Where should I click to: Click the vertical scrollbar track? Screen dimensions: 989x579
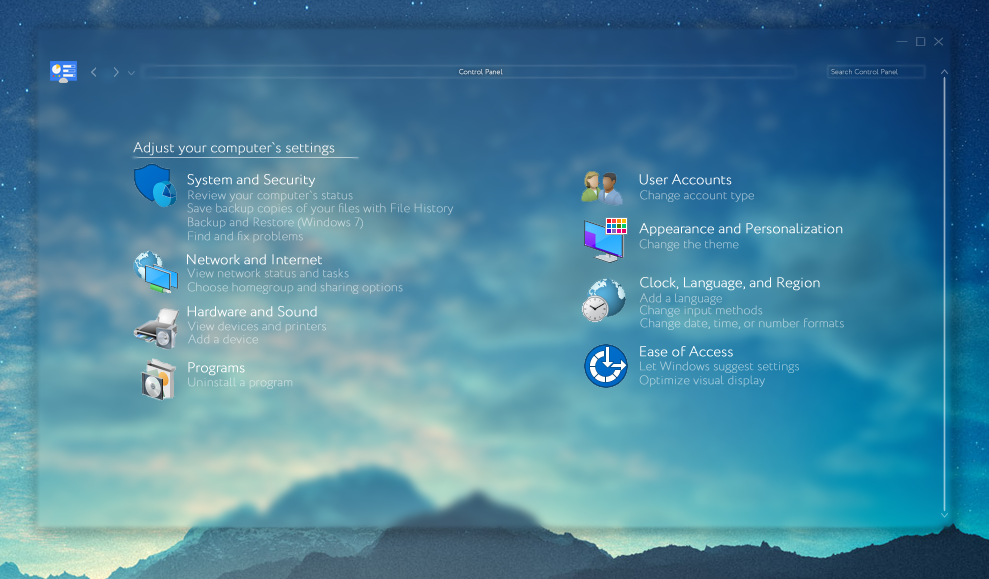[944, 293]
